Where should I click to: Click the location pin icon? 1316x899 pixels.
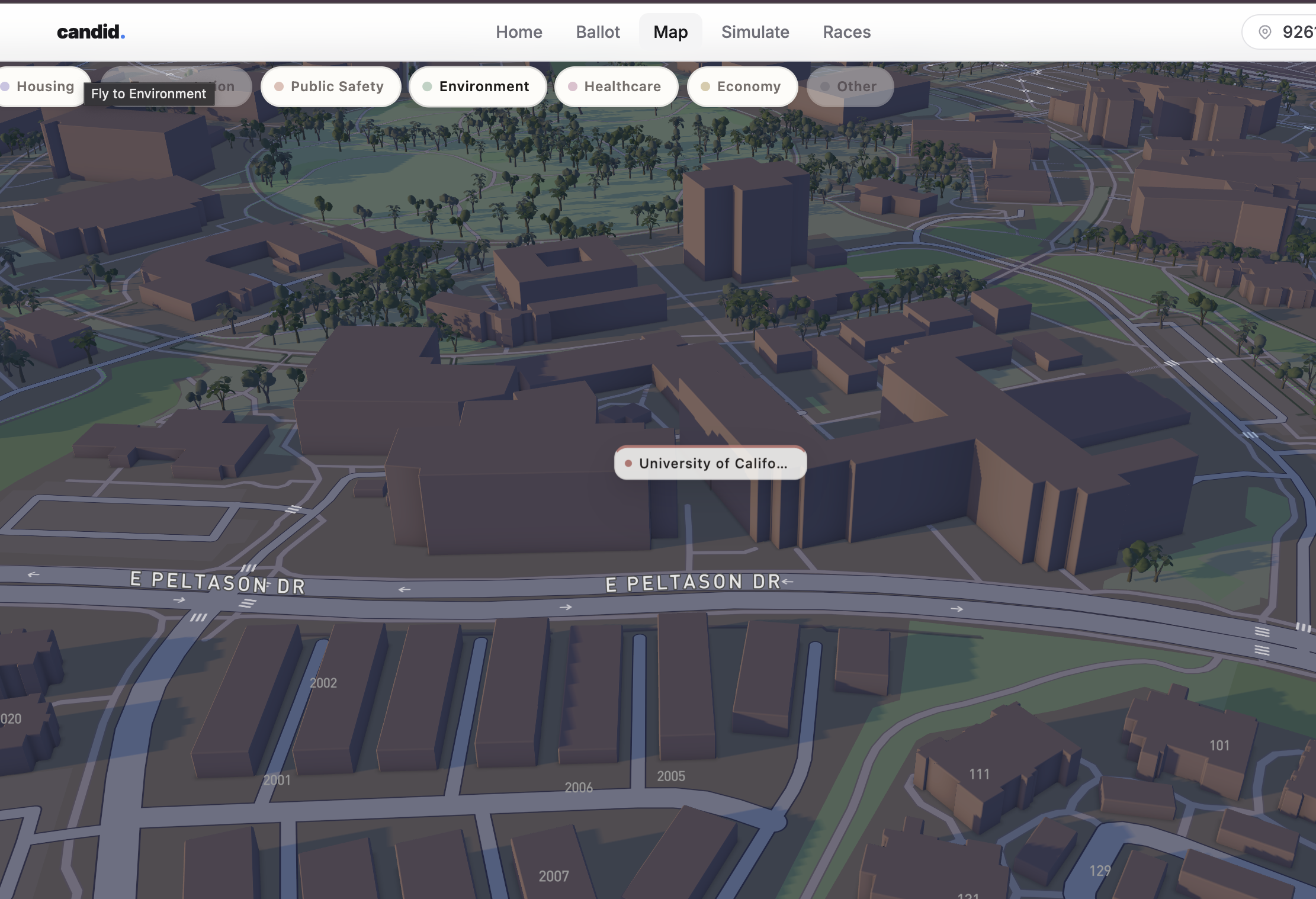click(x=1264, y=32)
